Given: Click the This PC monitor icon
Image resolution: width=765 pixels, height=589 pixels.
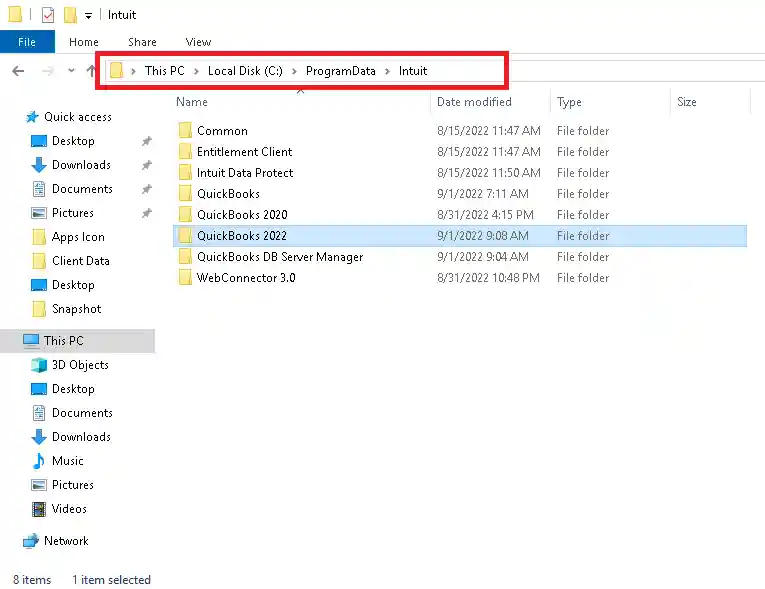Looking at the screenshot, I should [x=31, y=340].
